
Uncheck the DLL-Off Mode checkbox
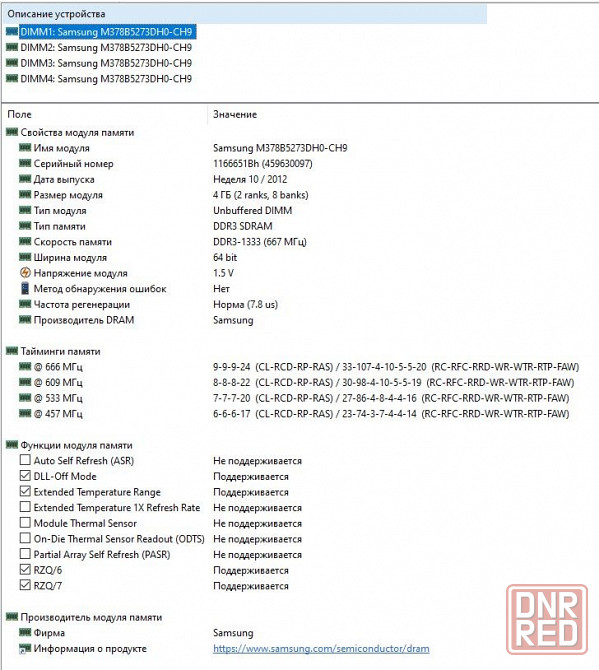click(25, 476)
